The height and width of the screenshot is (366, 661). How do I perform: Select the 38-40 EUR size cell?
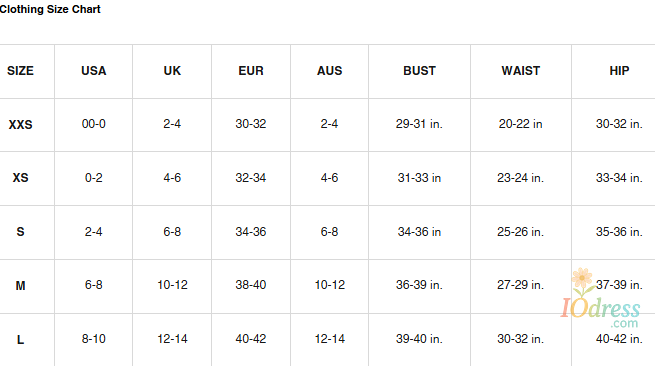(251, 285)
